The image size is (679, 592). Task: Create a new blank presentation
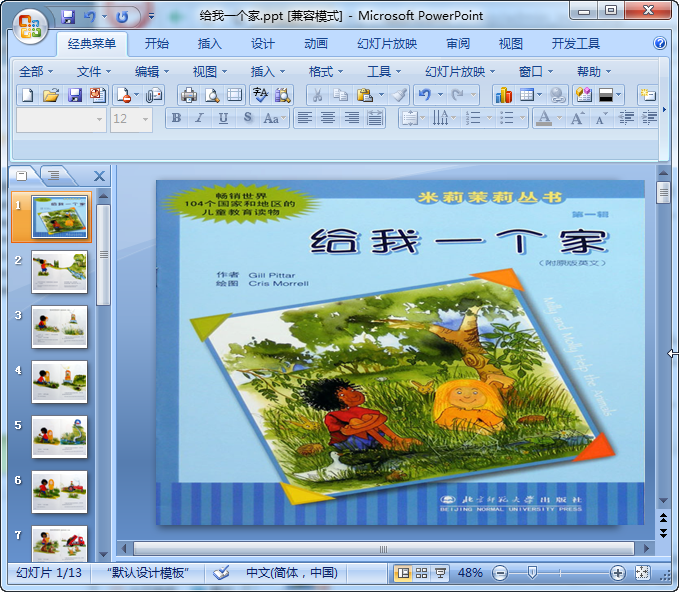click(28, 95)
